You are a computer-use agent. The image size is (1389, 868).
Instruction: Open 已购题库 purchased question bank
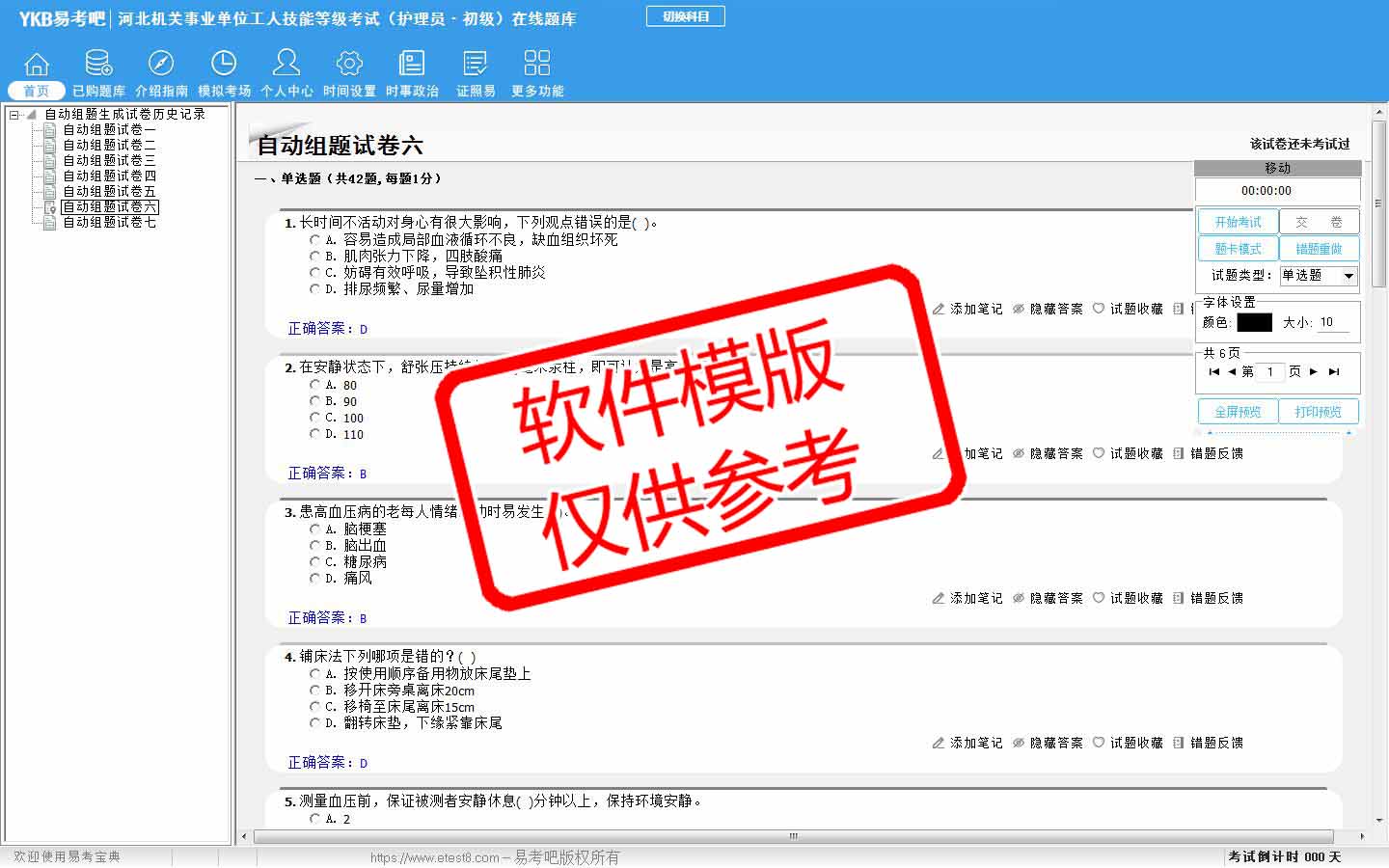click(98, 64)
